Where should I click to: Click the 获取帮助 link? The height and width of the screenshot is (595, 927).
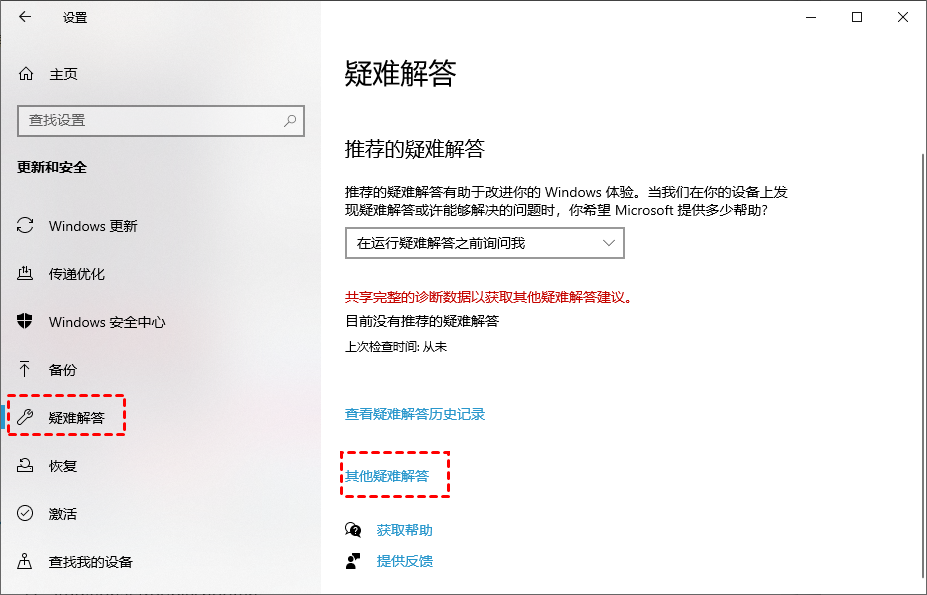[404, 530]
